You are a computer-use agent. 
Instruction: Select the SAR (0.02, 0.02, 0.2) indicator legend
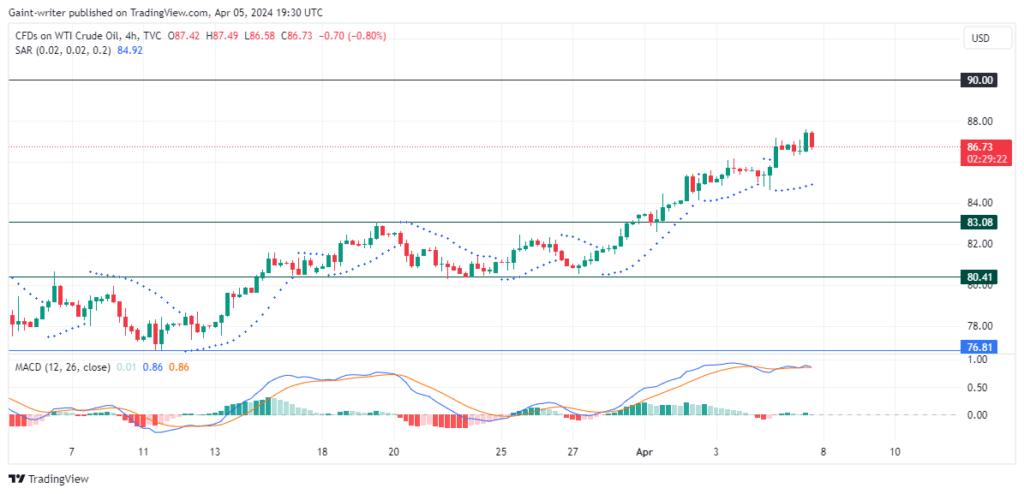tap(61, 50)
